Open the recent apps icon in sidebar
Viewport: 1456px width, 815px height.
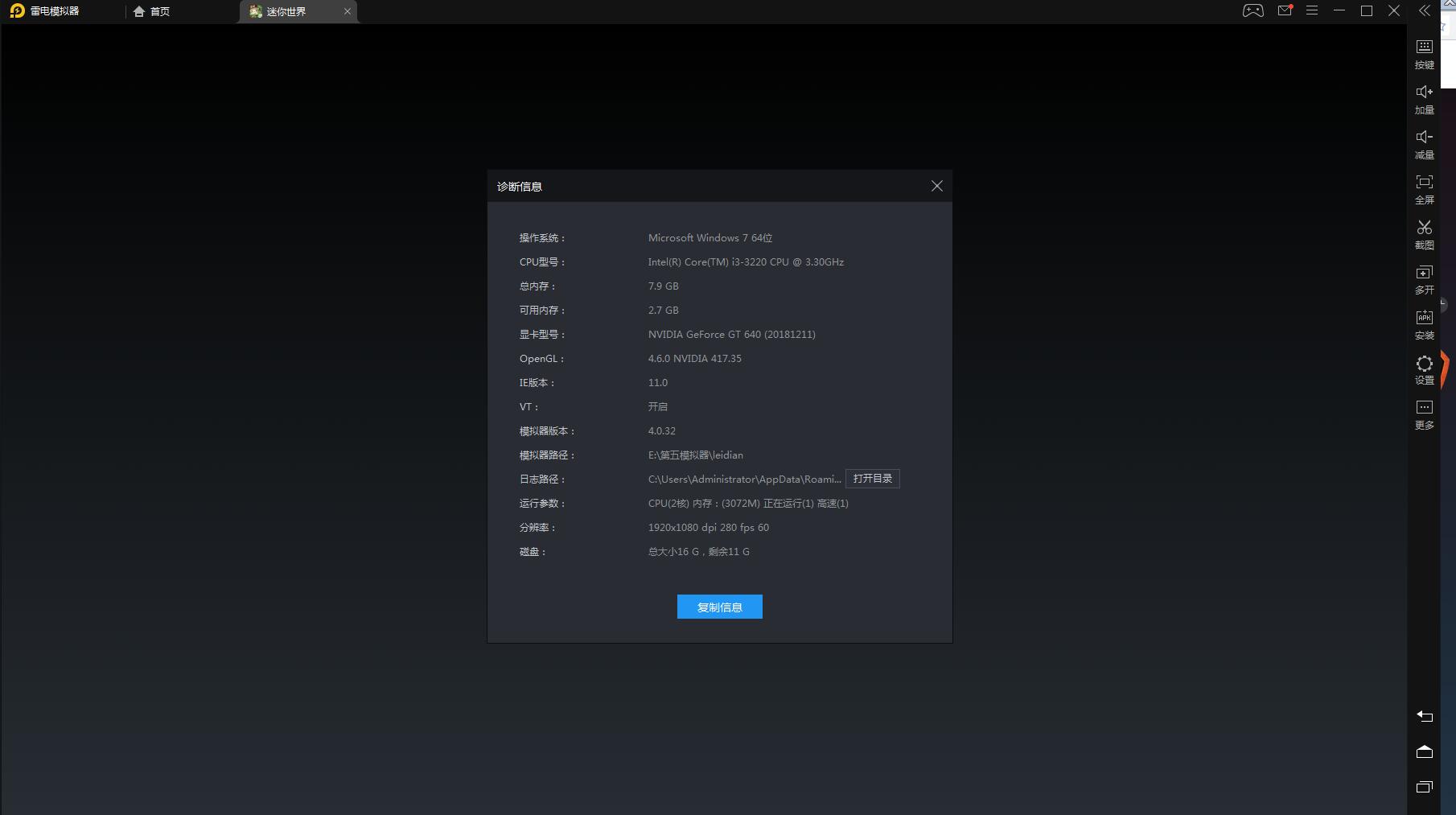coord(1424,787)
